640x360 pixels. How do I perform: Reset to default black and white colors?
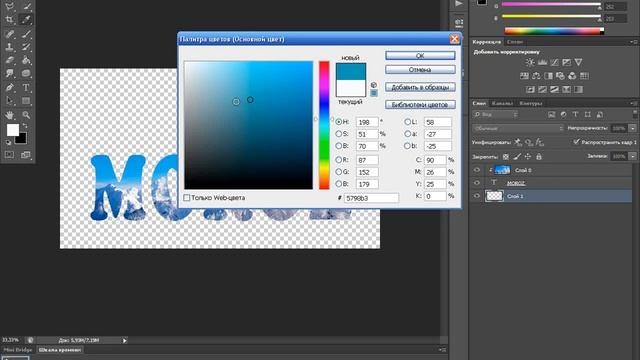point(9,142)
